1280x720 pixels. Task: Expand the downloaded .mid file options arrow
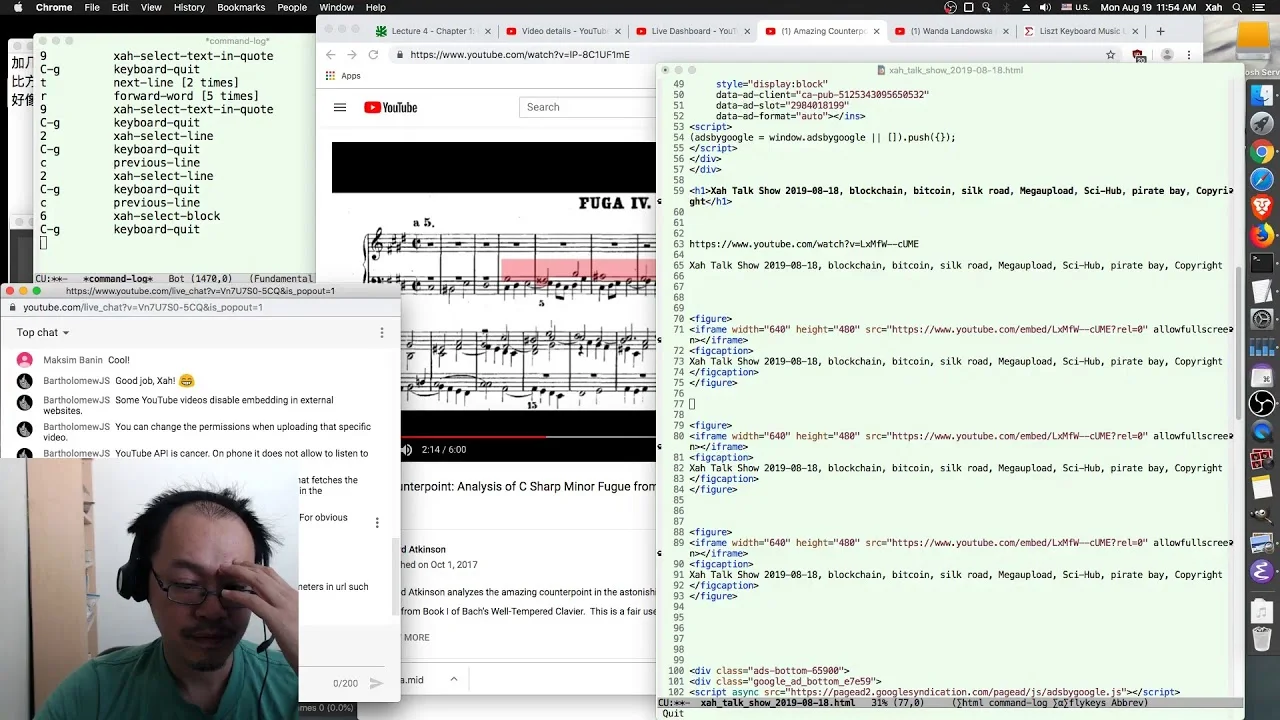[x=453, y=680]
